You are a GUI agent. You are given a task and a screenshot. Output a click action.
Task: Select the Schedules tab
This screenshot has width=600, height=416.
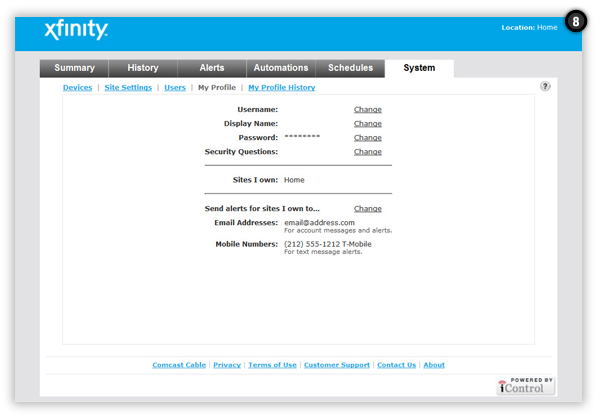tap(350, 68)
